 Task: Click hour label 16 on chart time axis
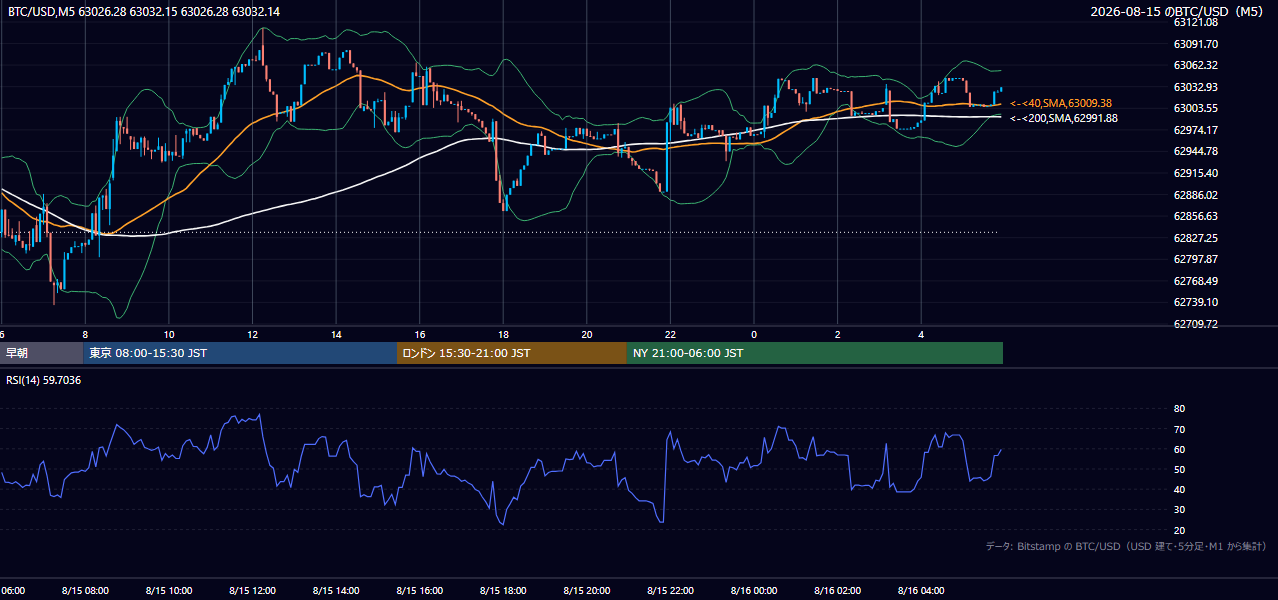coord(420,334)
